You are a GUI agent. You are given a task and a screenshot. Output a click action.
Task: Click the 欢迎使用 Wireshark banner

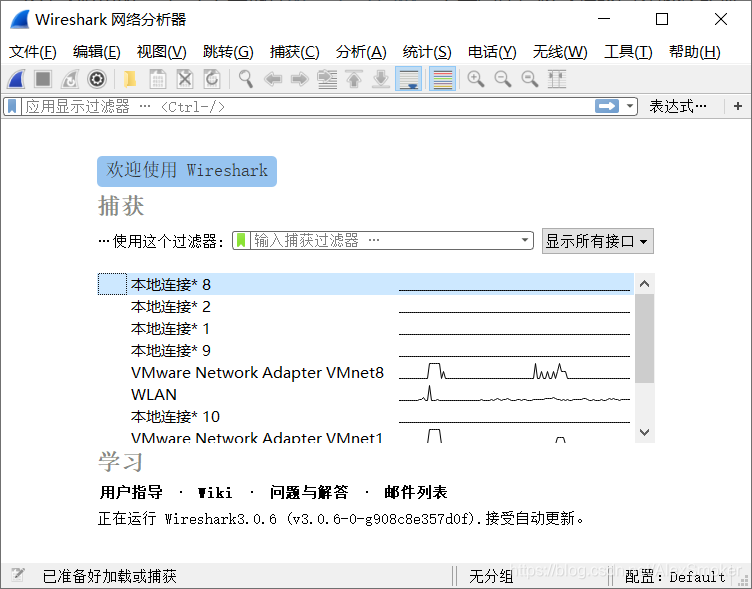coord(187,171)
